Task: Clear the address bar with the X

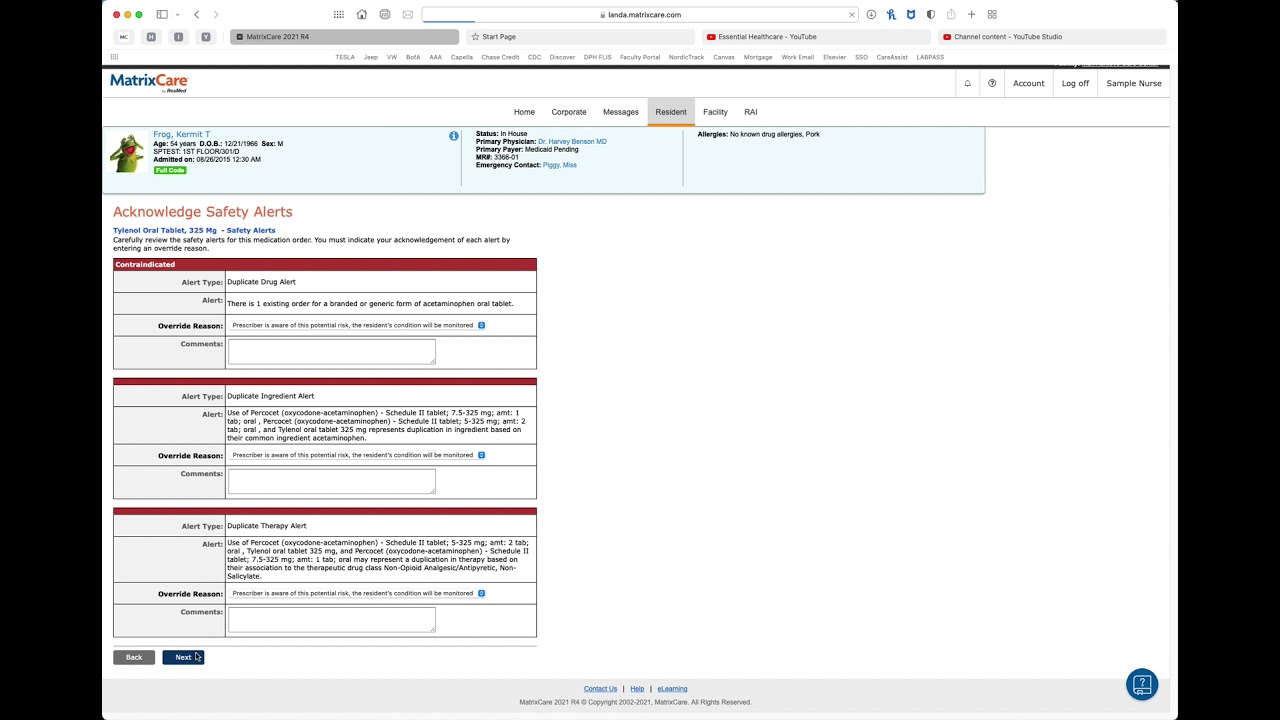Action: 852,15
